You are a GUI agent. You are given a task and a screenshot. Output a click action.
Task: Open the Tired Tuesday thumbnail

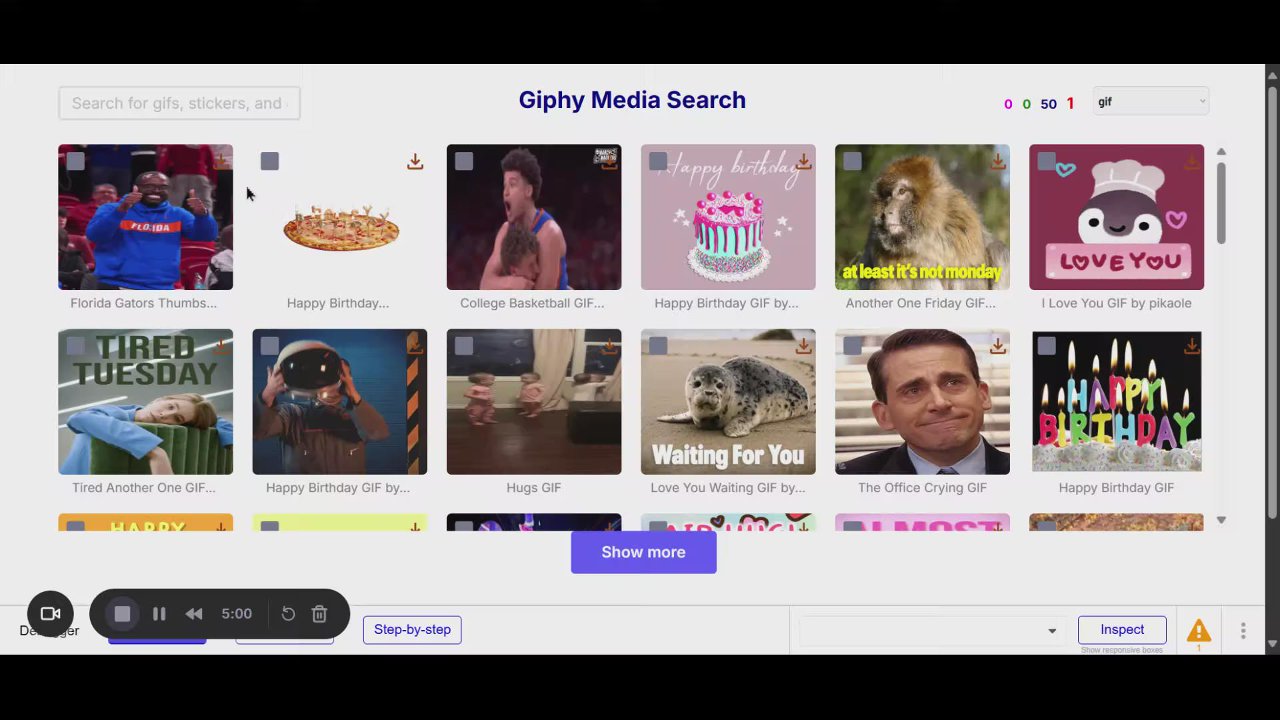145,402
